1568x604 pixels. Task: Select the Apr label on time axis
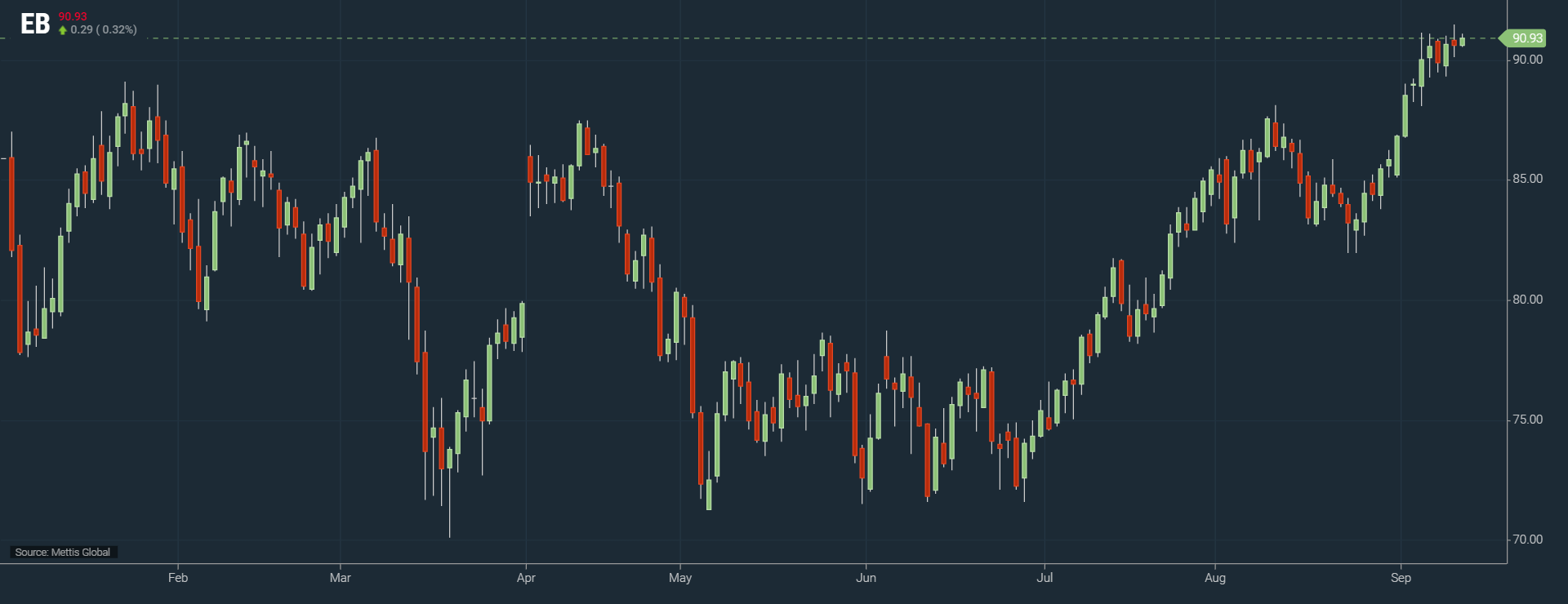pos(526,578)
